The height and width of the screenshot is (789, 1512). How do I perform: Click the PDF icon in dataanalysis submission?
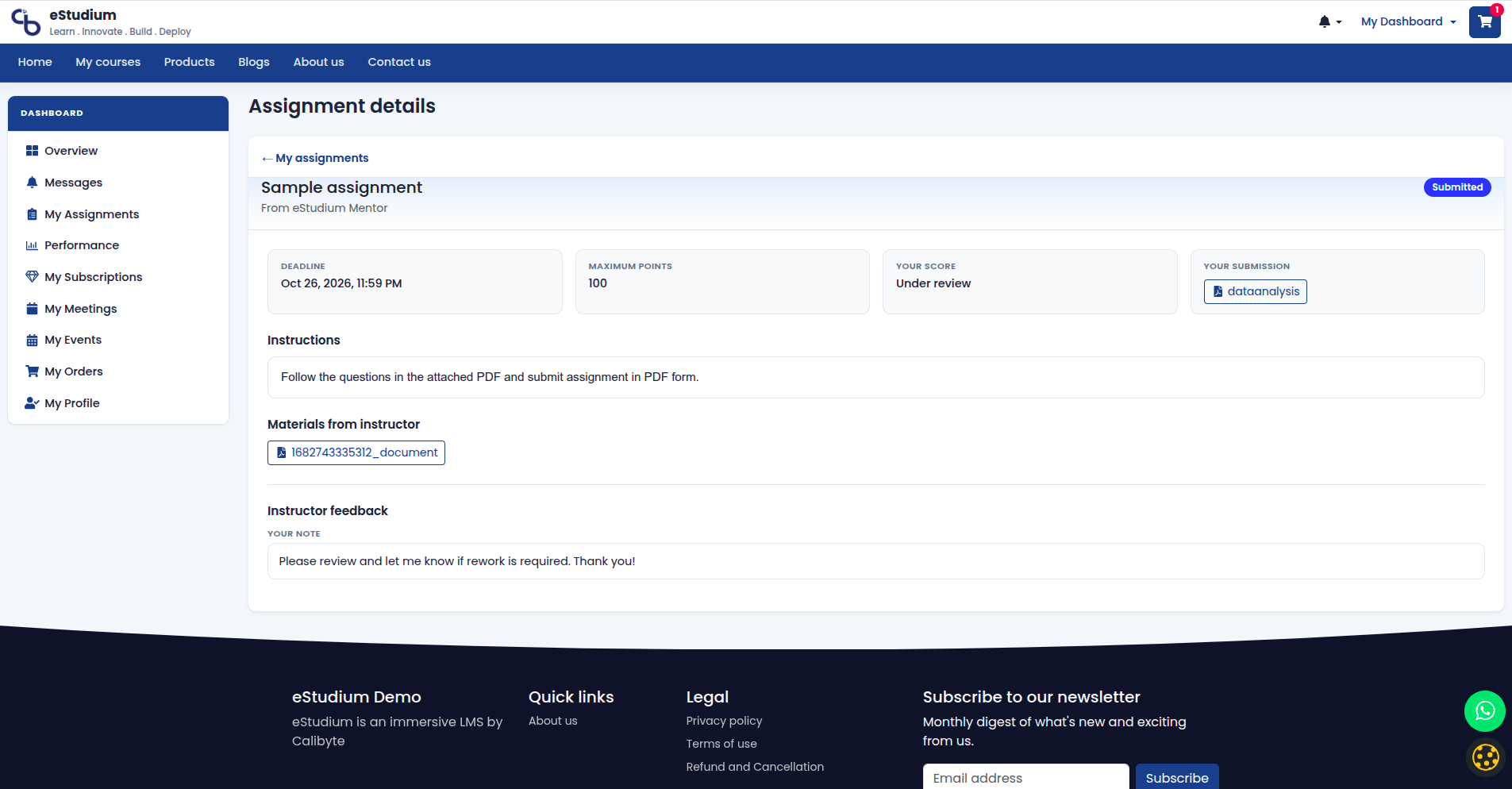pos(1218,291)
